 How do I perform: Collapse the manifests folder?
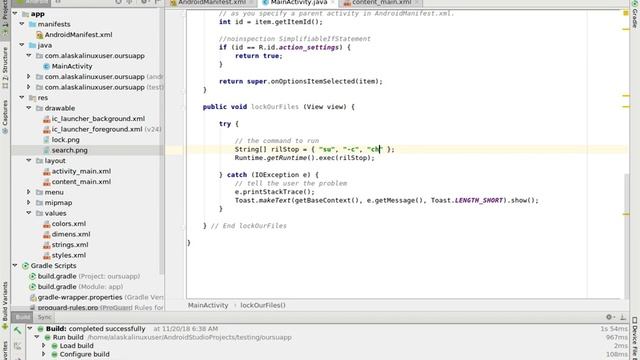(22, 24)
